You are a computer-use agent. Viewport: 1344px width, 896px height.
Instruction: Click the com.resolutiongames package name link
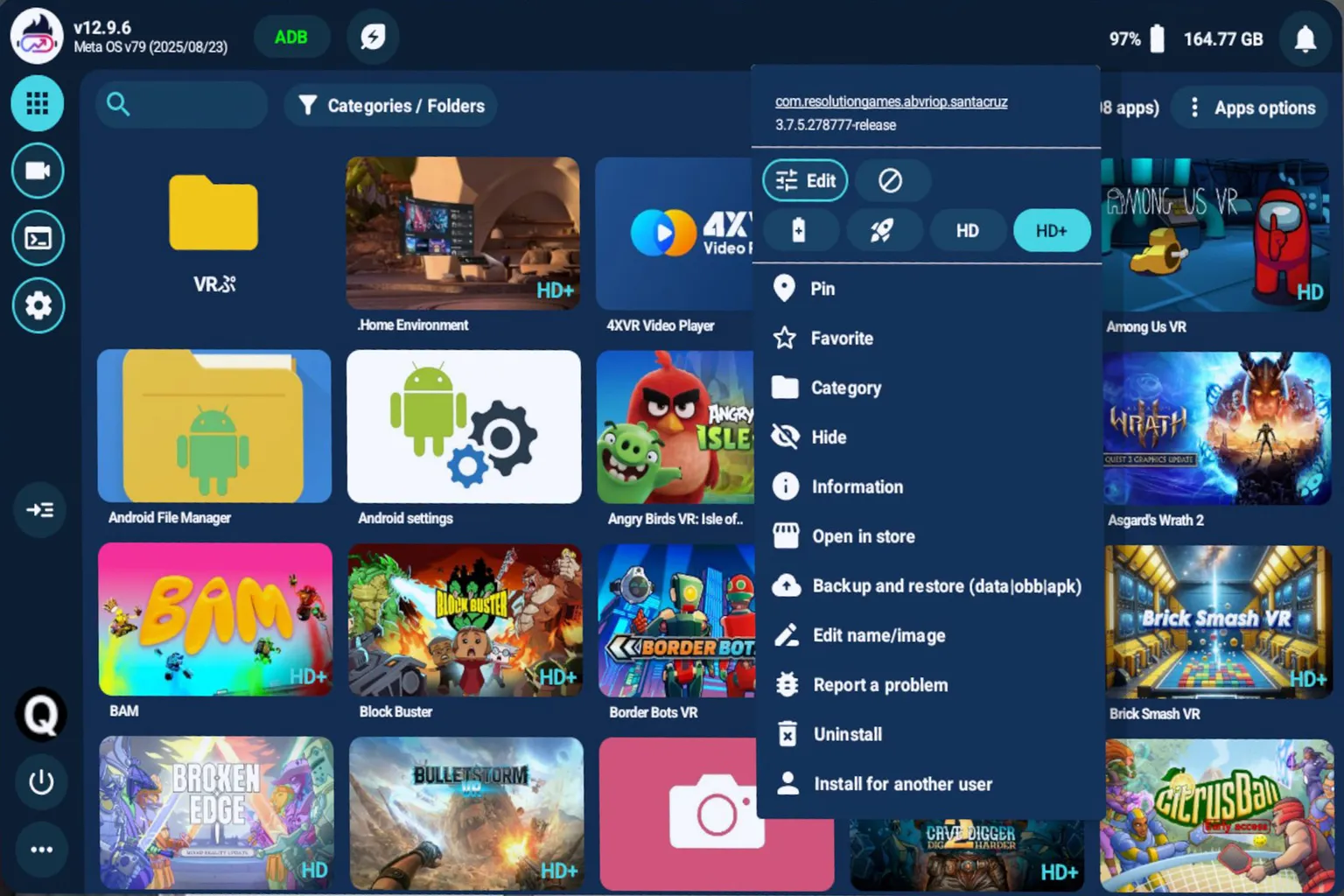(891, 101)
